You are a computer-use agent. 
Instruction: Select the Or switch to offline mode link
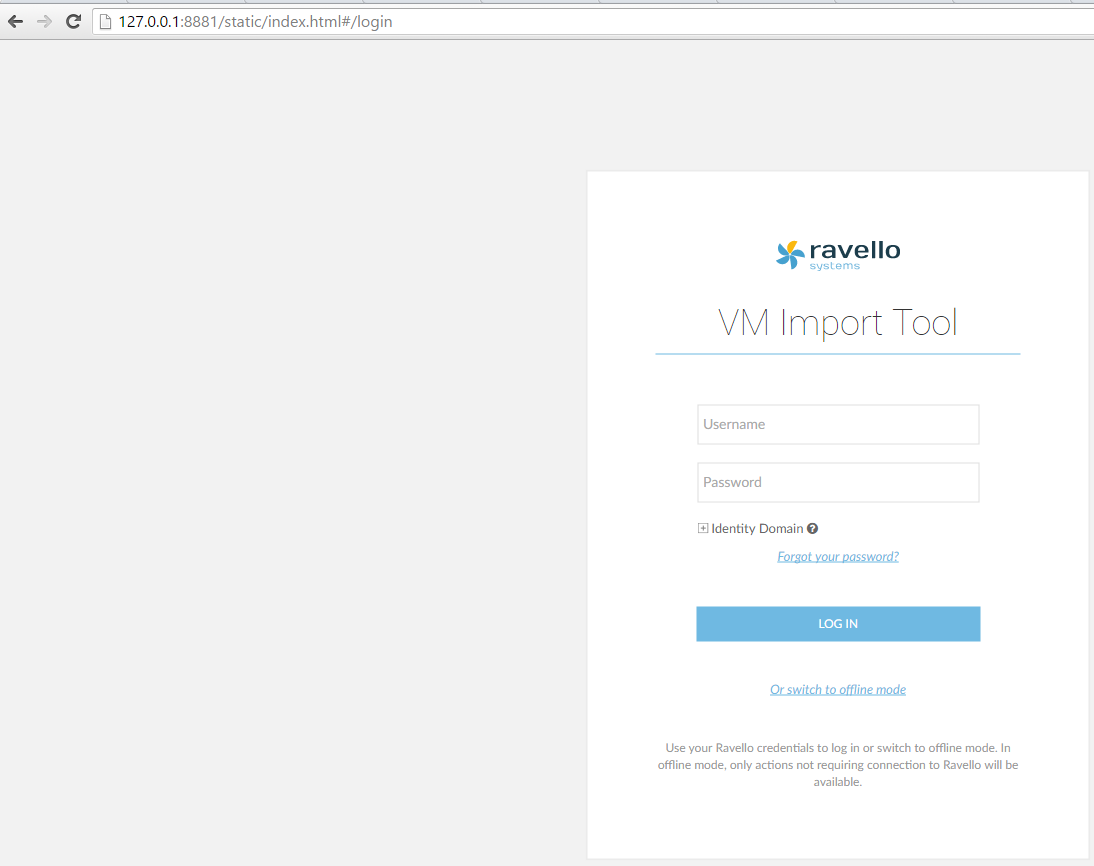(838, 690)
